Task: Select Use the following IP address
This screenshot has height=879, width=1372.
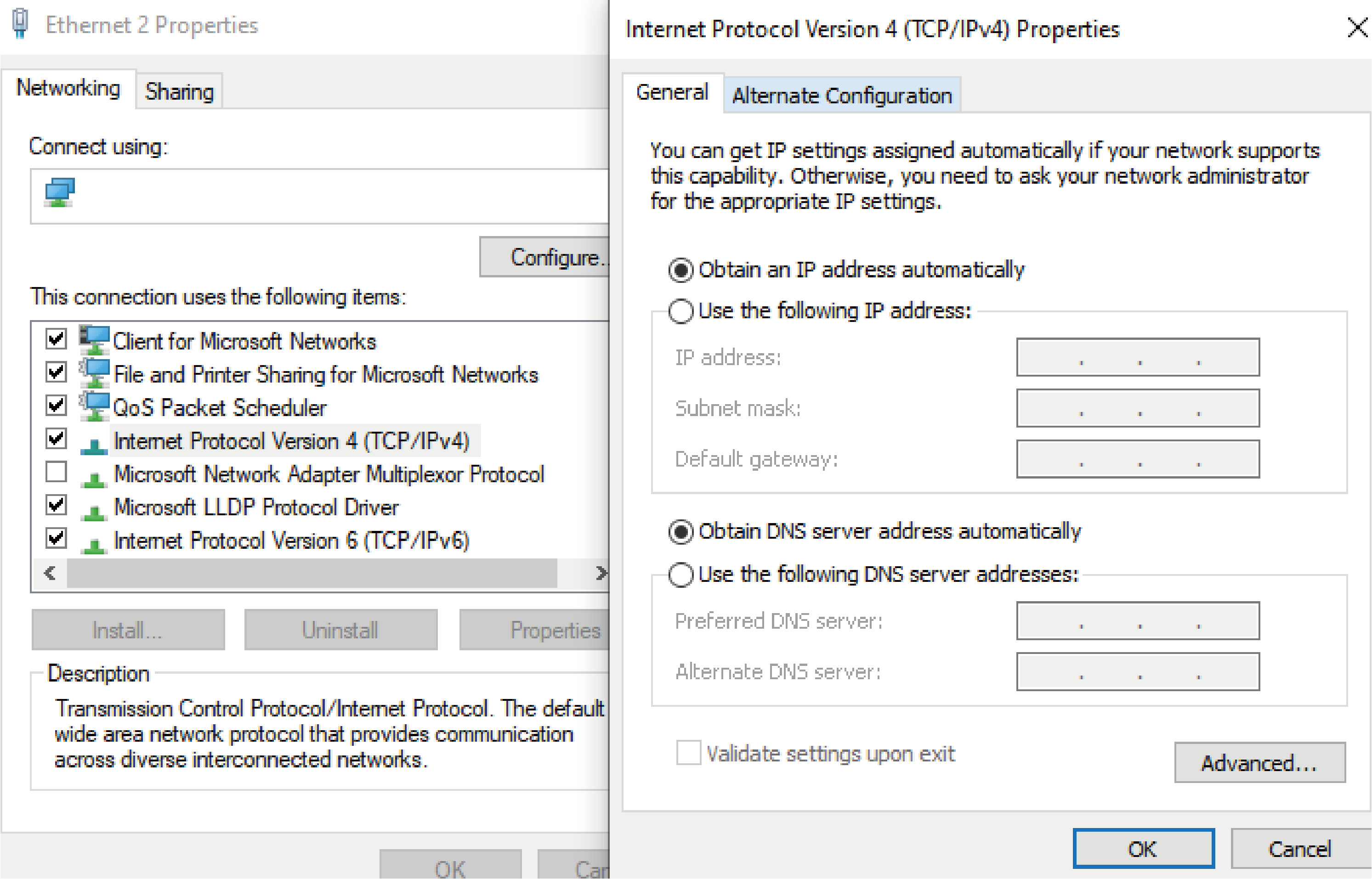Action: pos(680,312)
